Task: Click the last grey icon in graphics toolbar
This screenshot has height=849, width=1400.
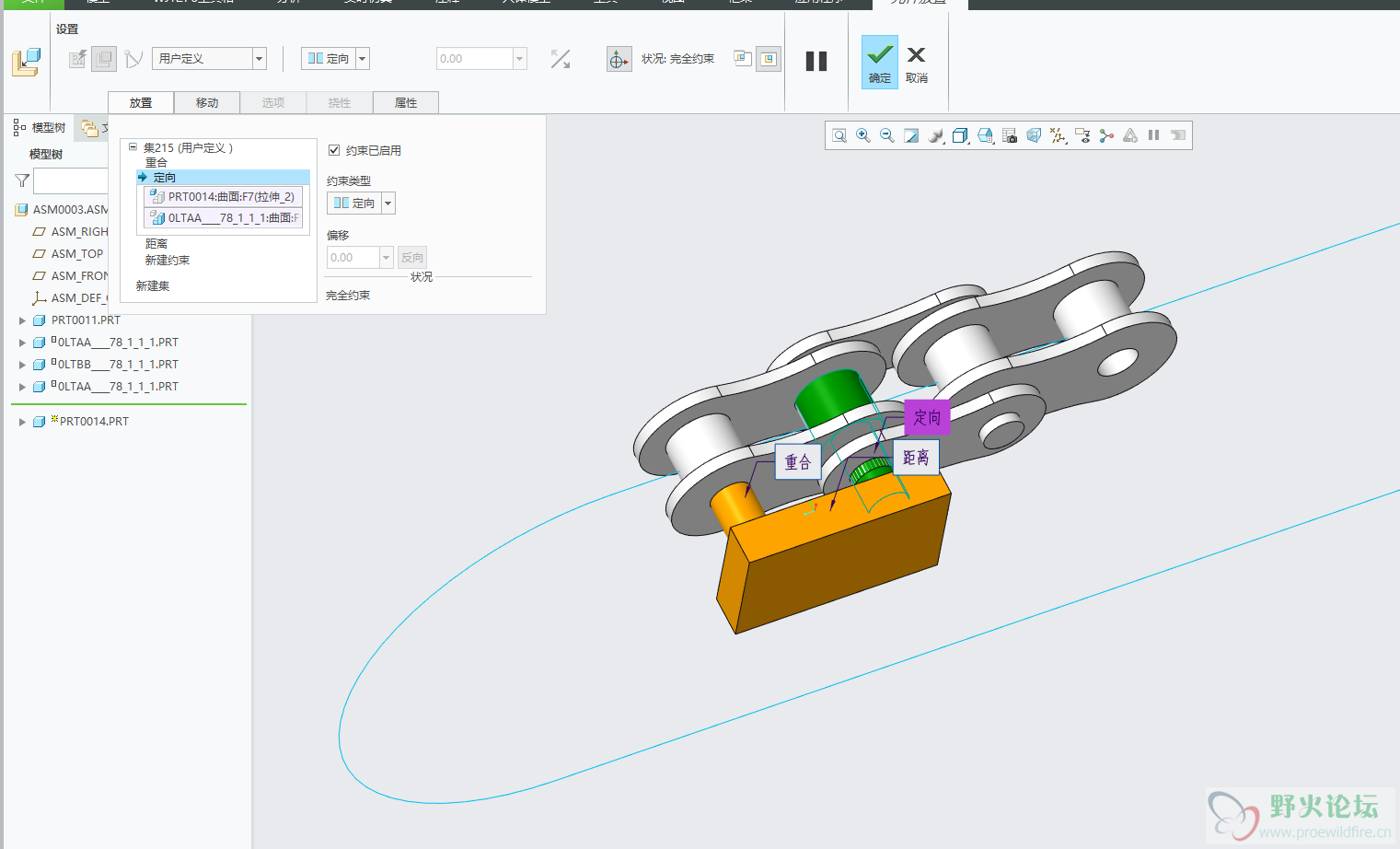Action: click(x=1178, y=135)
